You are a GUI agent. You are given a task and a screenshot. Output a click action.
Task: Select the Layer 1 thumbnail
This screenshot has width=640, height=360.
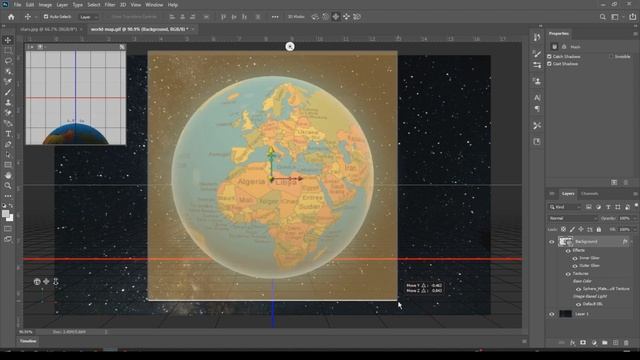tap(565, 314)
